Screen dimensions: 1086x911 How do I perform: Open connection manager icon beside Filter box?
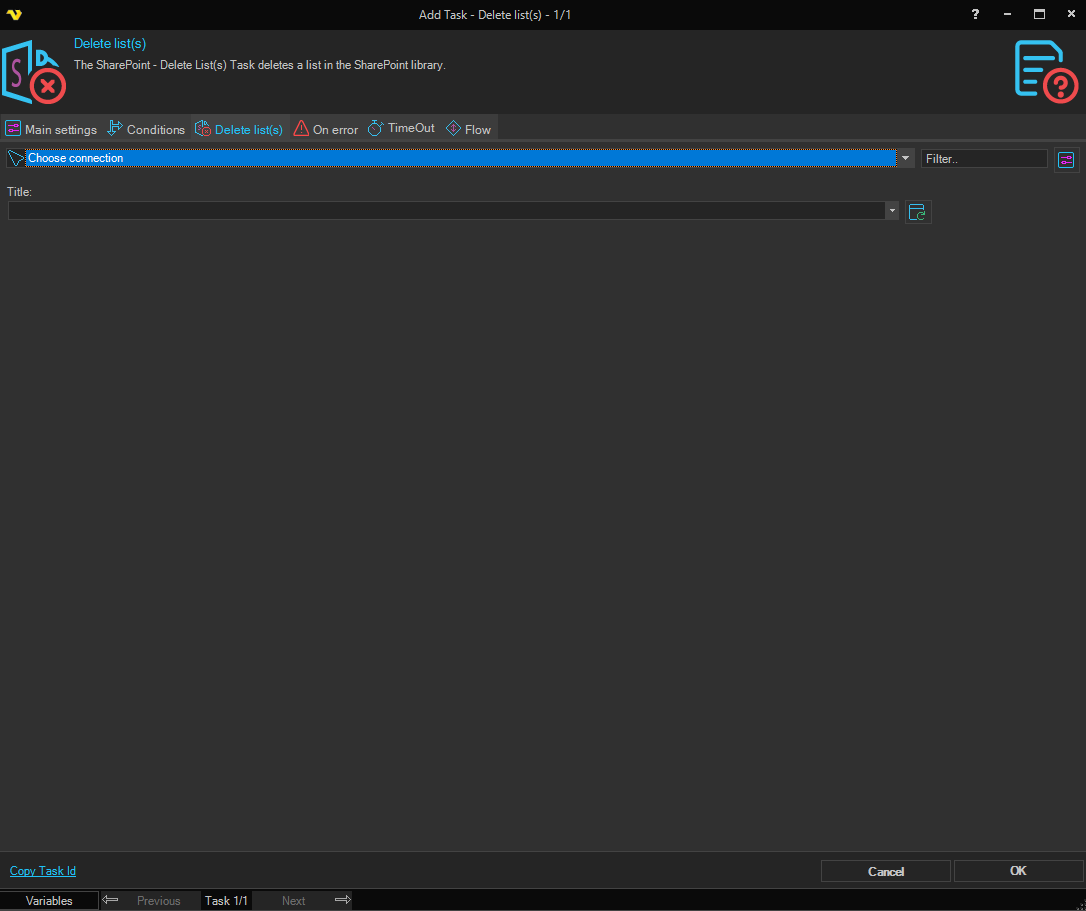(1066, 160)
